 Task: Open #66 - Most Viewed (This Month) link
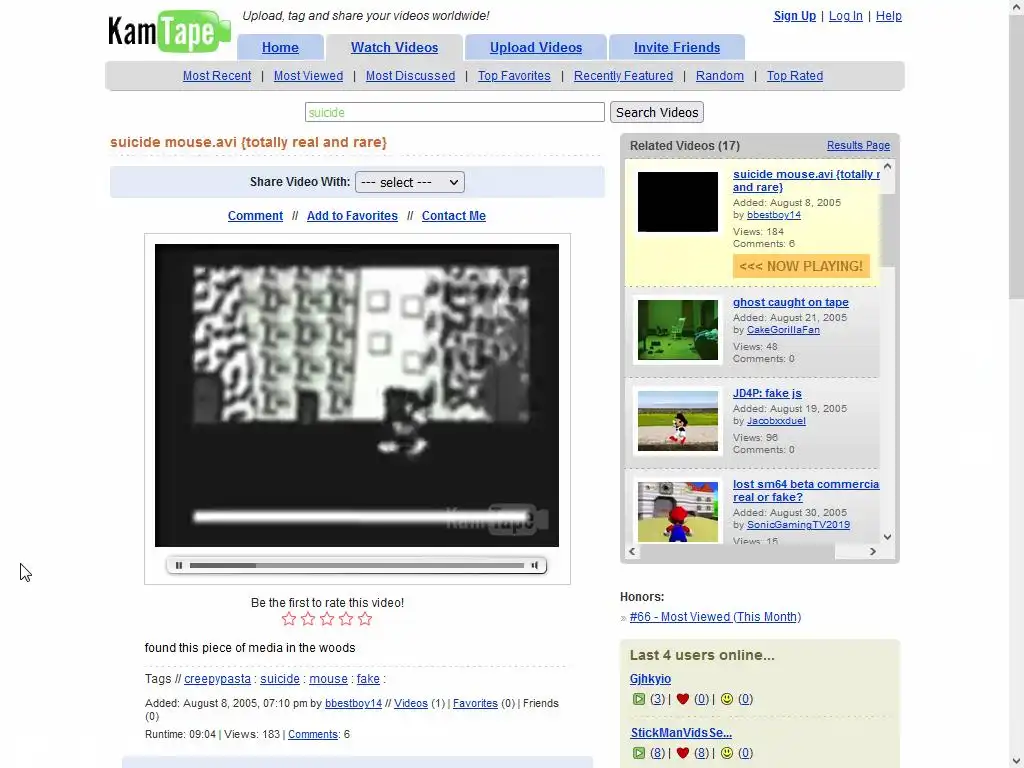[x=715, y=617]
